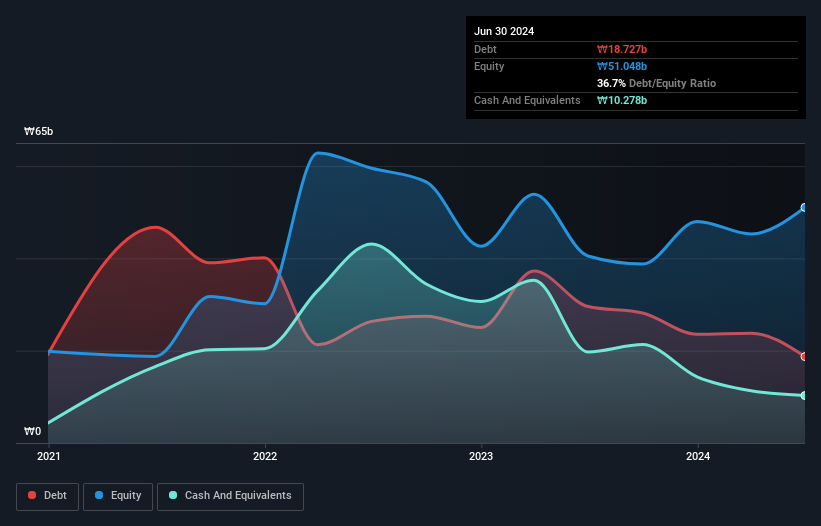
Task: Click the ₩18.727b debt value
Action: coord(622,49)
